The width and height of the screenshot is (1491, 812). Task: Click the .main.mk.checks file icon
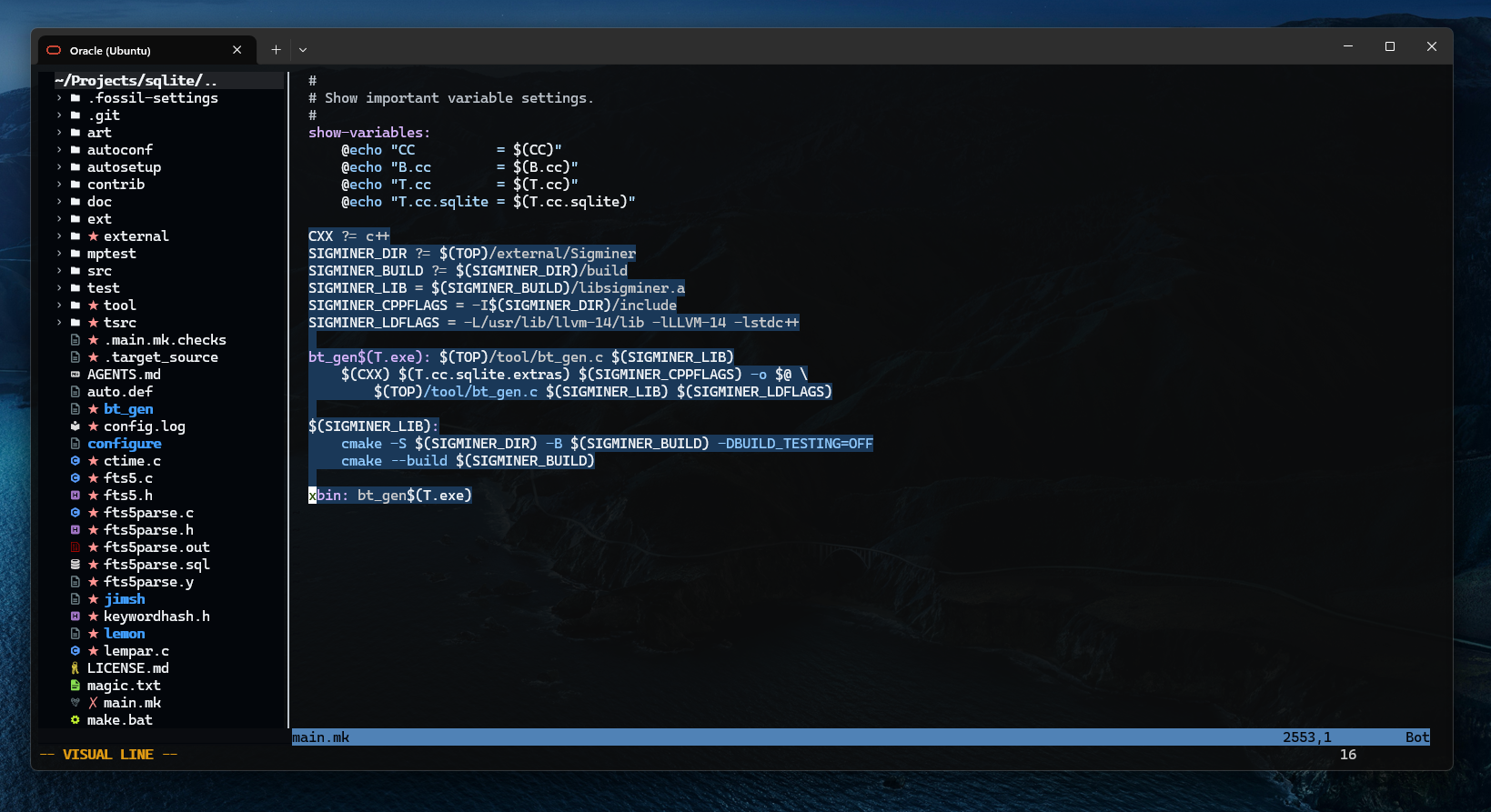tap(76, 340)
